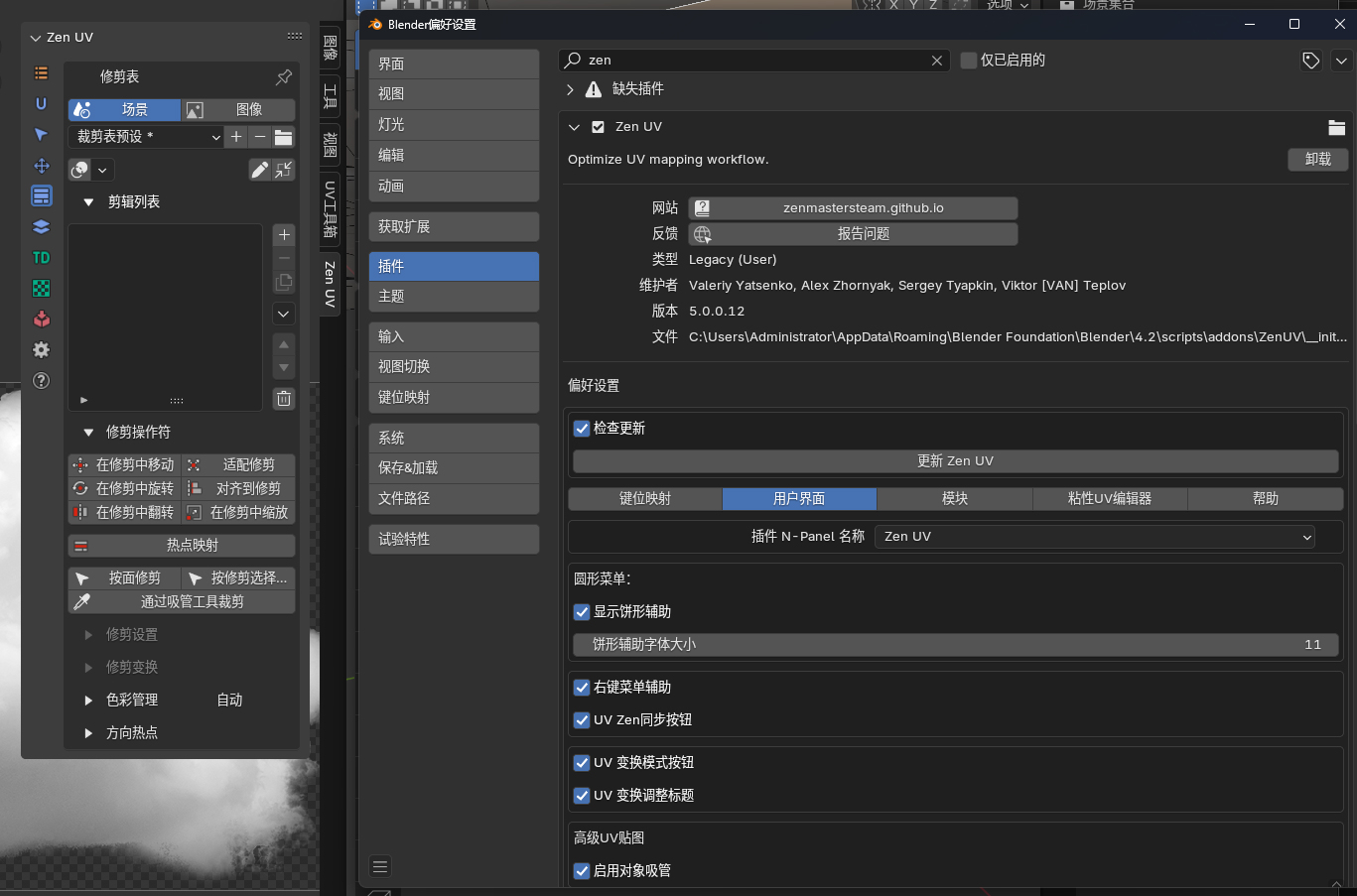Expand the 缺失插件 section
Viewport: 1357px width, 896px height.
pos(570,89)
